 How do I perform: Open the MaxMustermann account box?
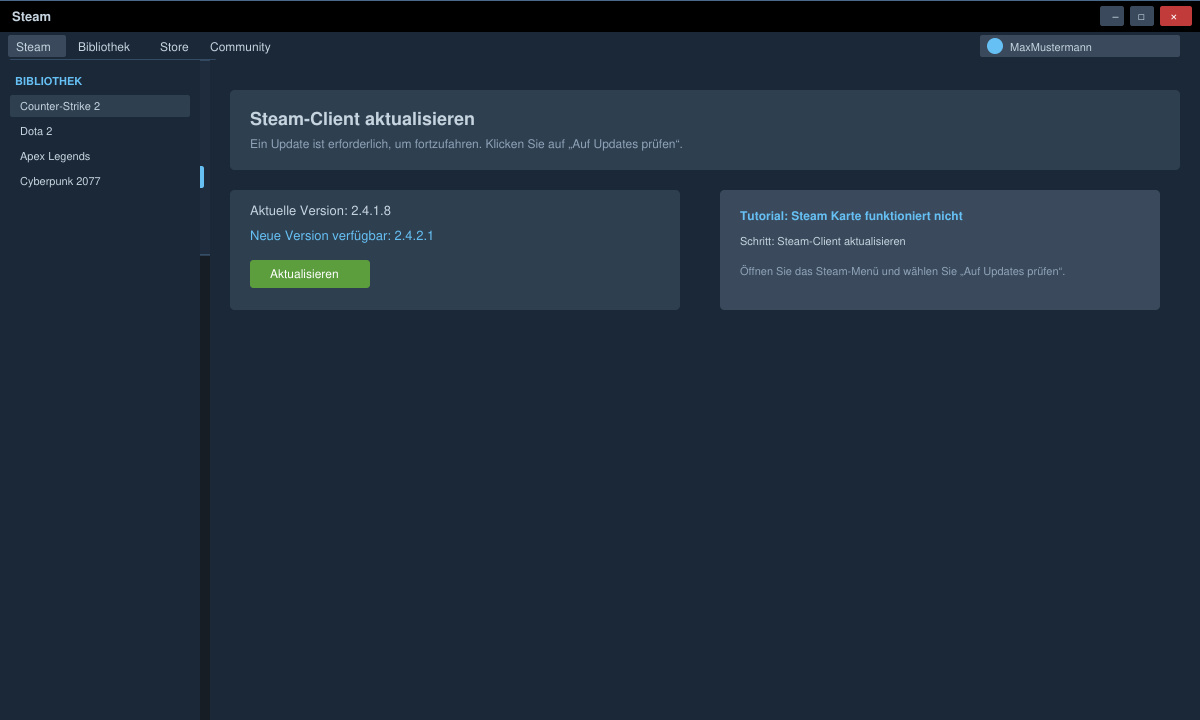1080,46
